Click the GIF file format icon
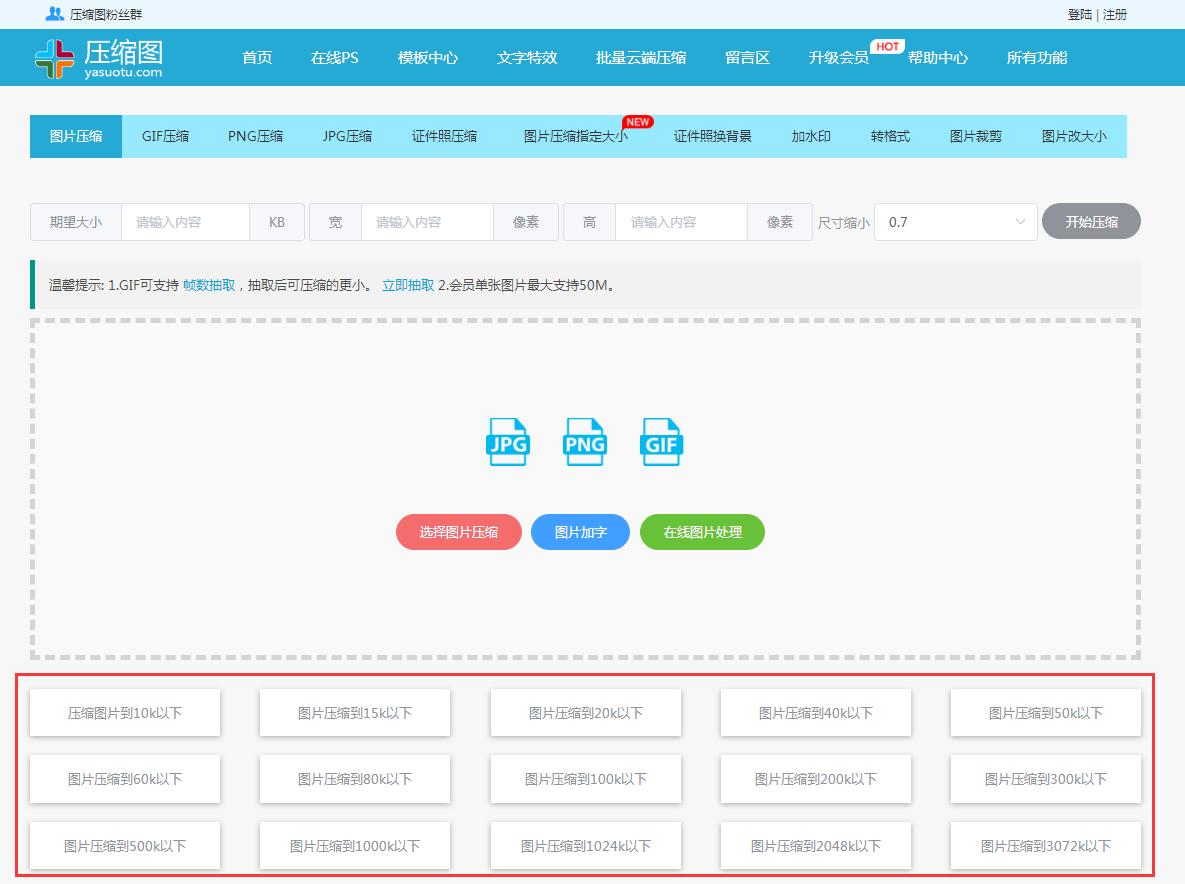This screenshot has height=884, width=1185. tap(660, 441)
